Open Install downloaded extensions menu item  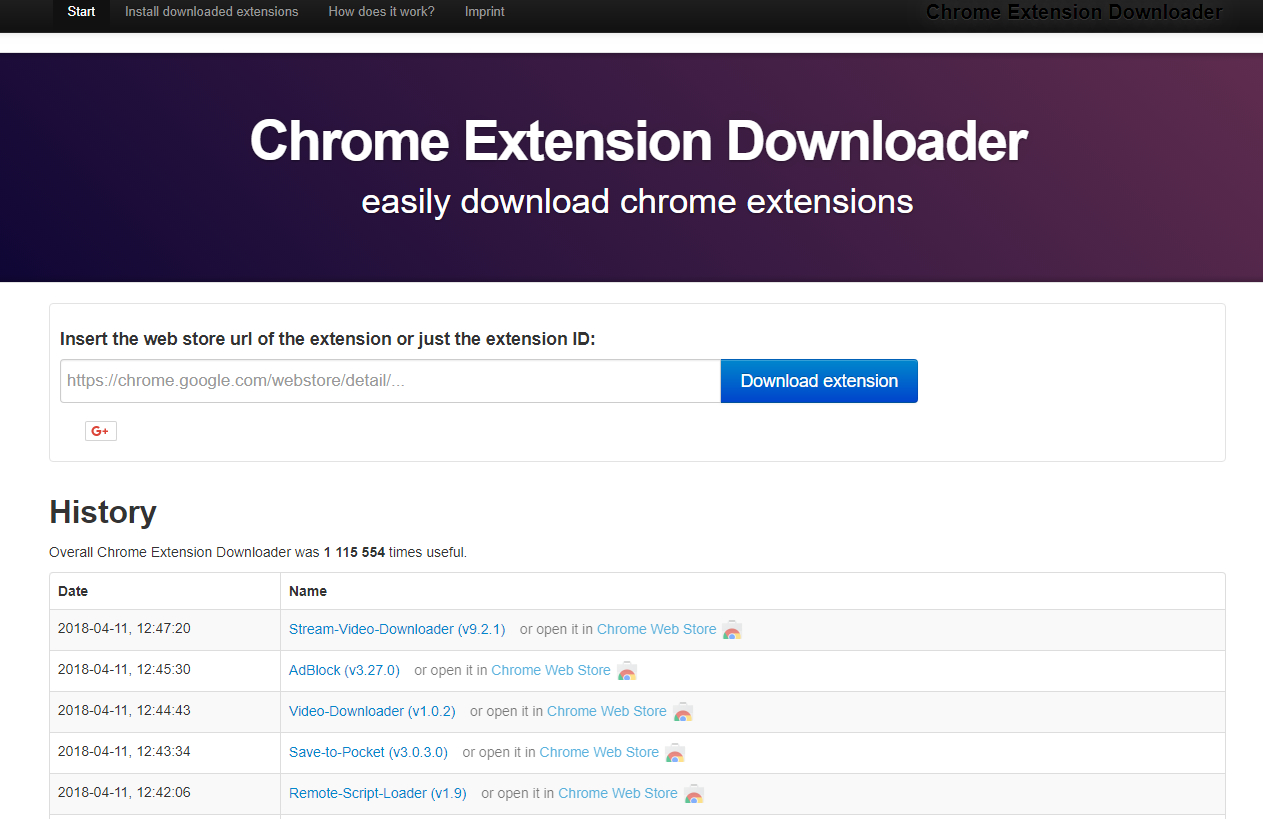[211, 12]
